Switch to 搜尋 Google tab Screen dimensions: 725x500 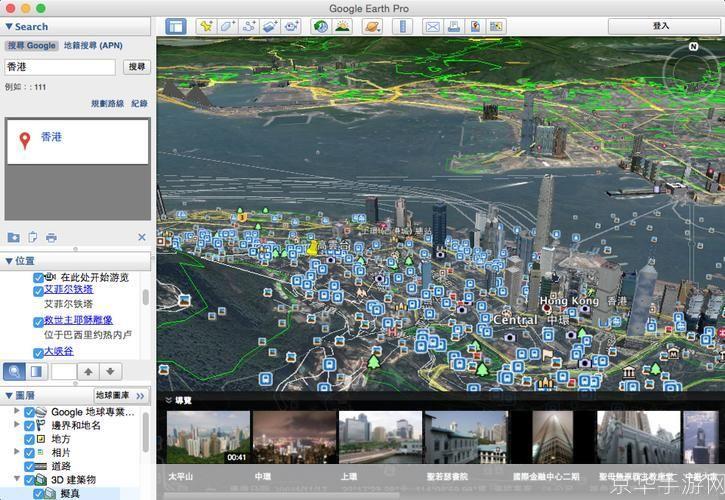(x=31, y=45)
